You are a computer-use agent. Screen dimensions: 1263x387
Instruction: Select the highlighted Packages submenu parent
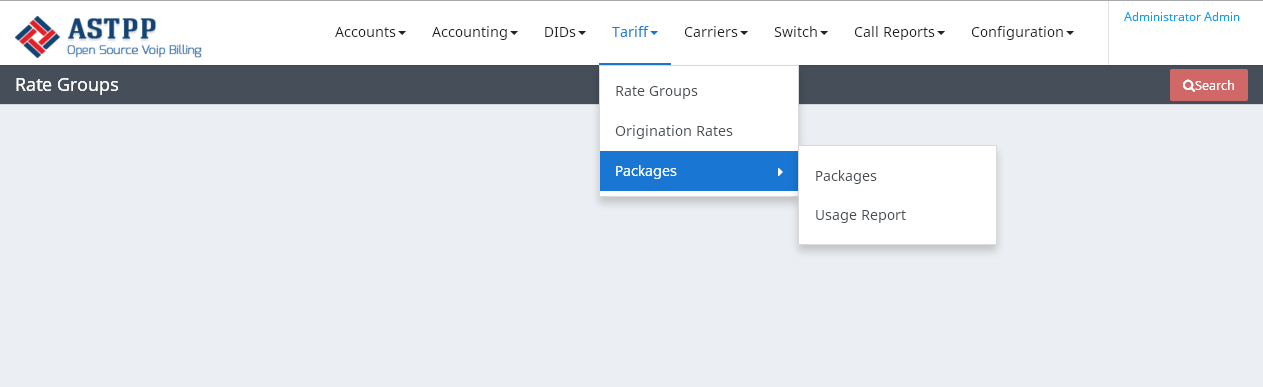[x=699, y=171]
